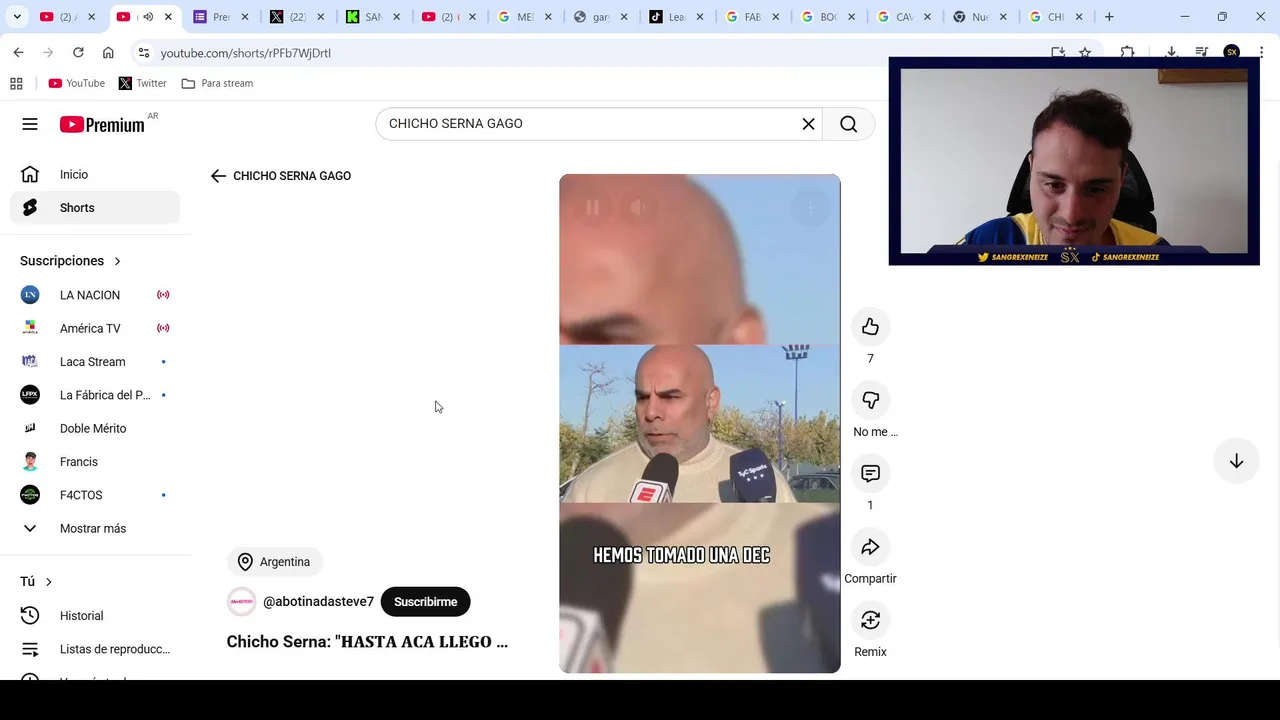Open the YouTube guide hamburger menu
The width and height of the screenshot is (1280, 720).
[30, 124]
